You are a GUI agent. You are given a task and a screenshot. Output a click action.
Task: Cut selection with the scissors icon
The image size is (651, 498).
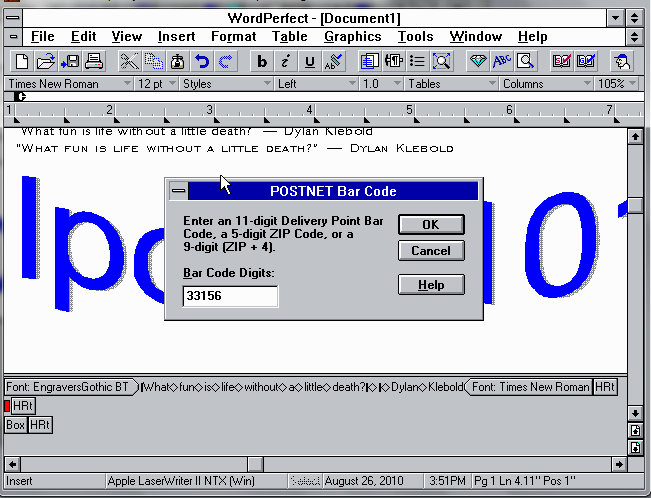(x=129, y=62)
